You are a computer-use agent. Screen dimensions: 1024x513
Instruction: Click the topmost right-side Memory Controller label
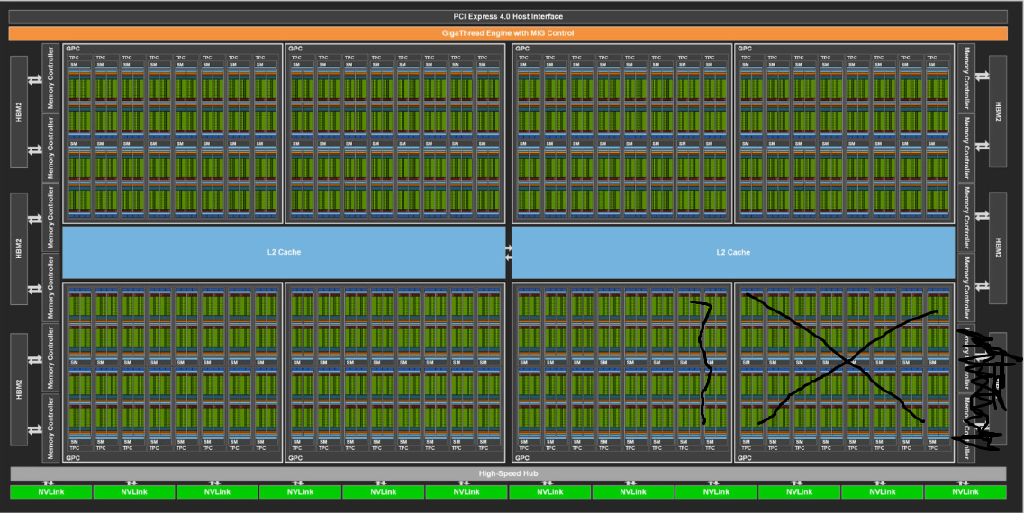pyautogui.click(x=967, y=78)
